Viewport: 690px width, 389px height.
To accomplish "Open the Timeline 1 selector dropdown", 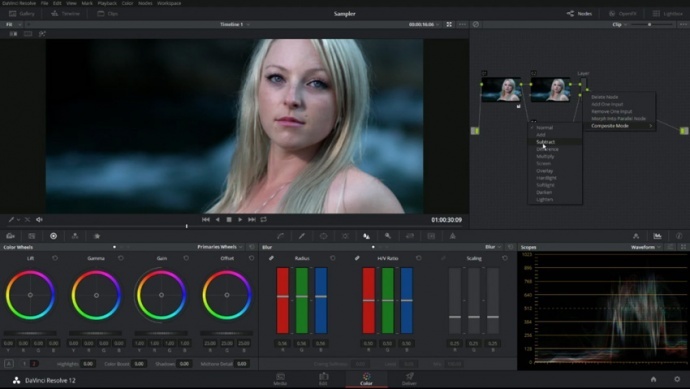I will pyautogui.click(x=235, y=24).
